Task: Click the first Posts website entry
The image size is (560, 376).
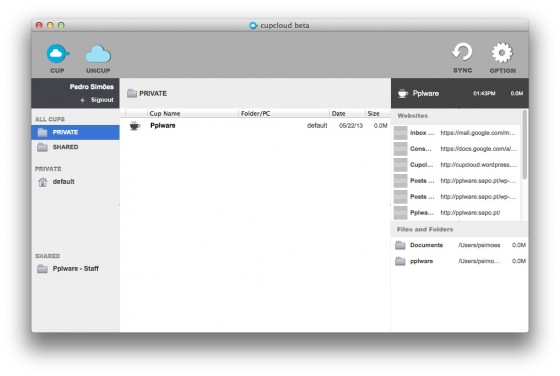Action: tap(456, 181)
